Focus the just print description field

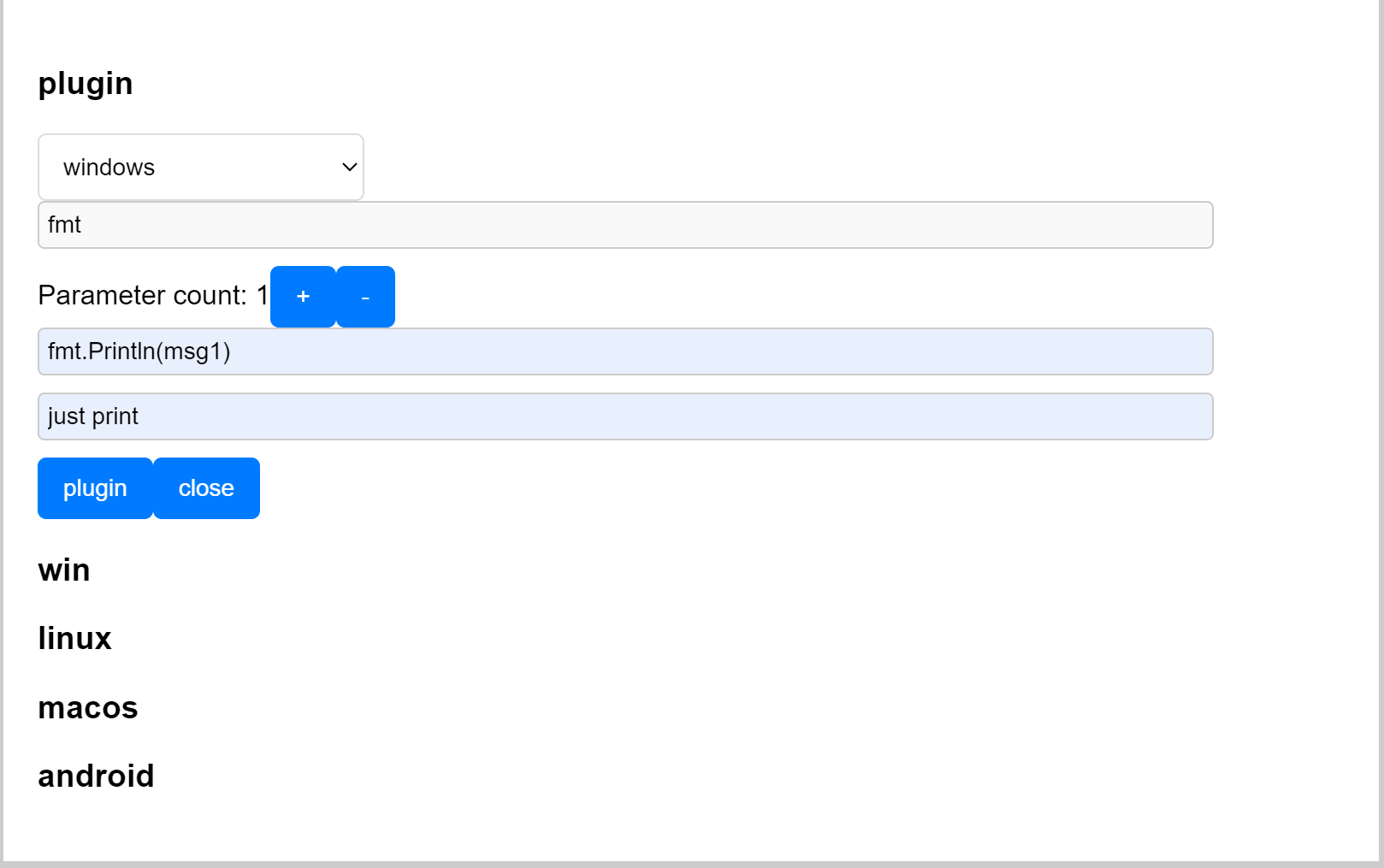click(x=624, y=416)
